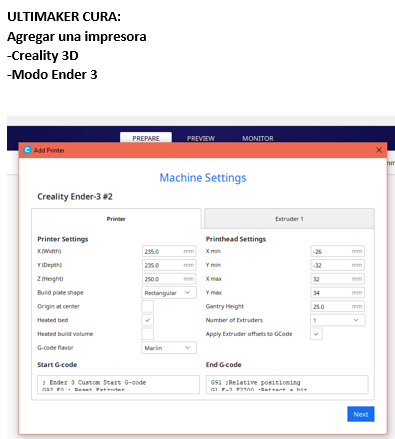Click the Gantry Height label
The image size is (395, 439).
[225, 306]
